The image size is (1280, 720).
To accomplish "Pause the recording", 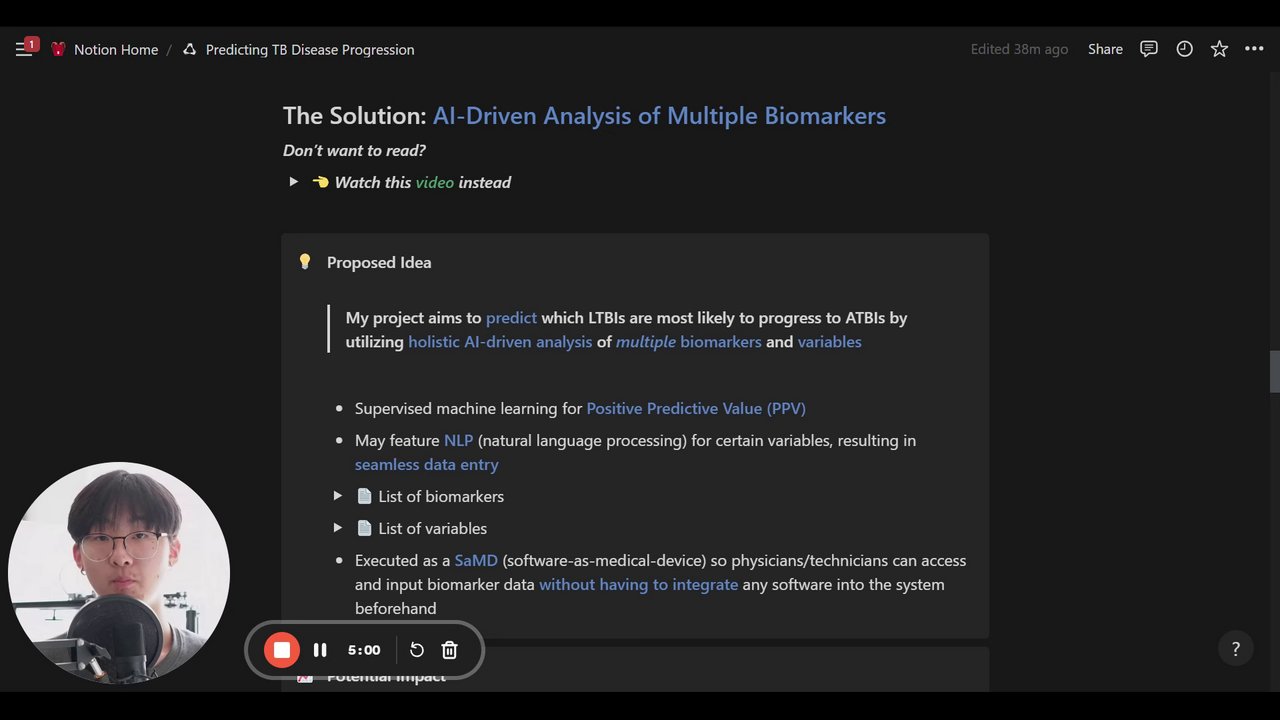I will point(320,650).
